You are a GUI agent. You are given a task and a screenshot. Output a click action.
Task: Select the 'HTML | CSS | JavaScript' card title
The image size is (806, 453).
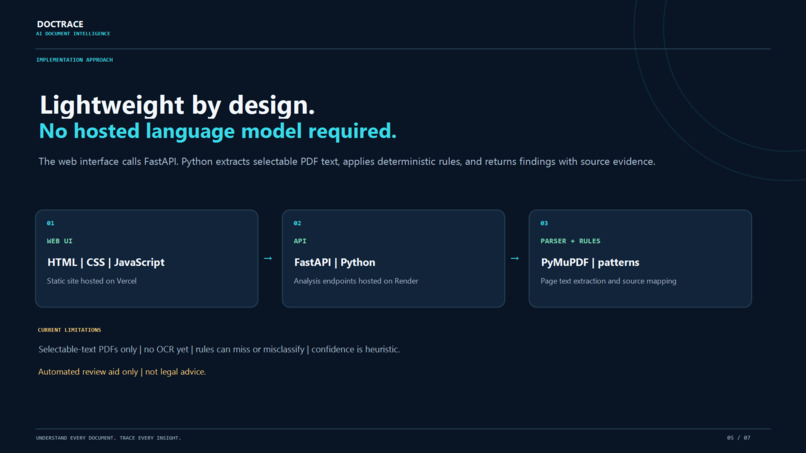[106, 262]
